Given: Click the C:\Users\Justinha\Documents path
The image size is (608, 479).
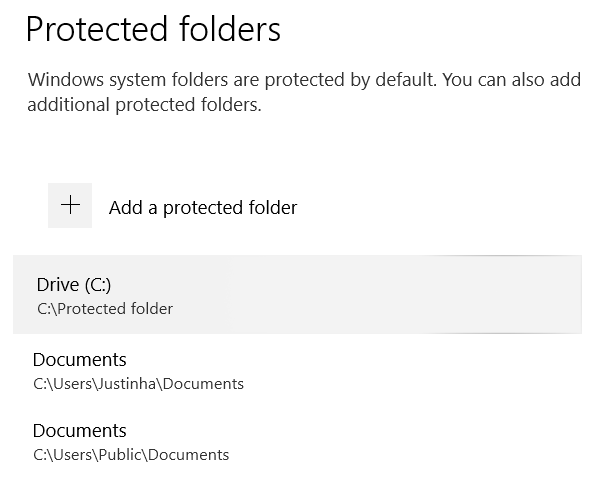Looking at the screenshot, I should 138,384.
